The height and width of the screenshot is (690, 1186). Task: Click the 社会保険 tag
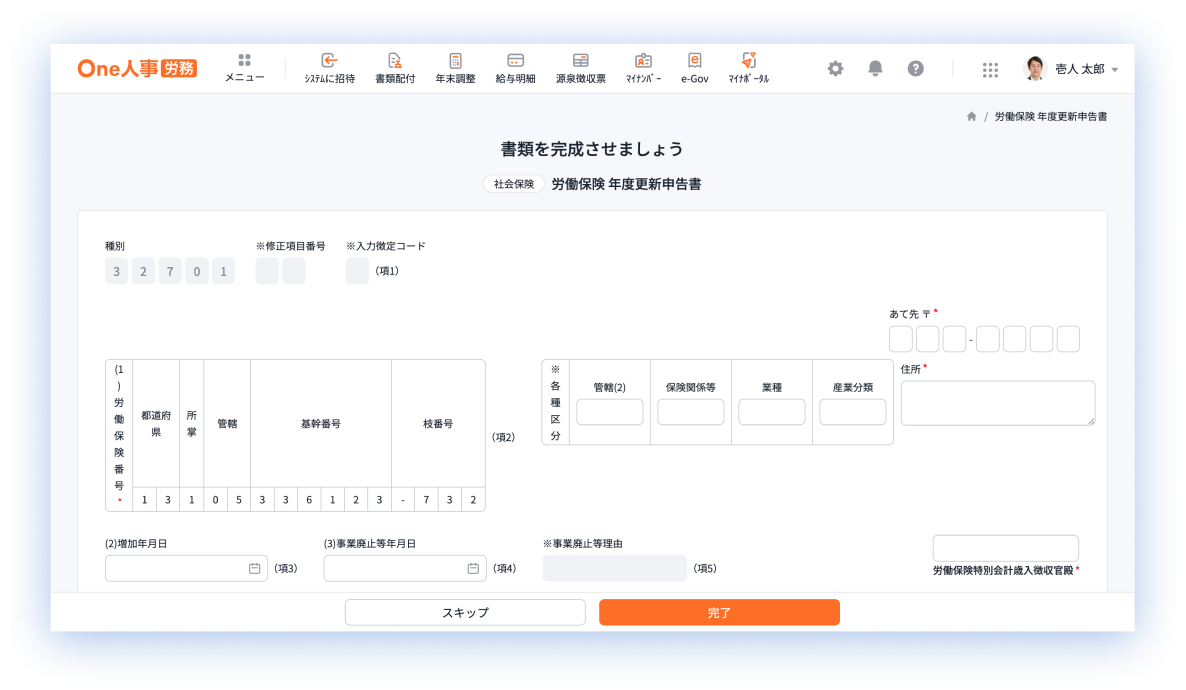coord(514,184)
